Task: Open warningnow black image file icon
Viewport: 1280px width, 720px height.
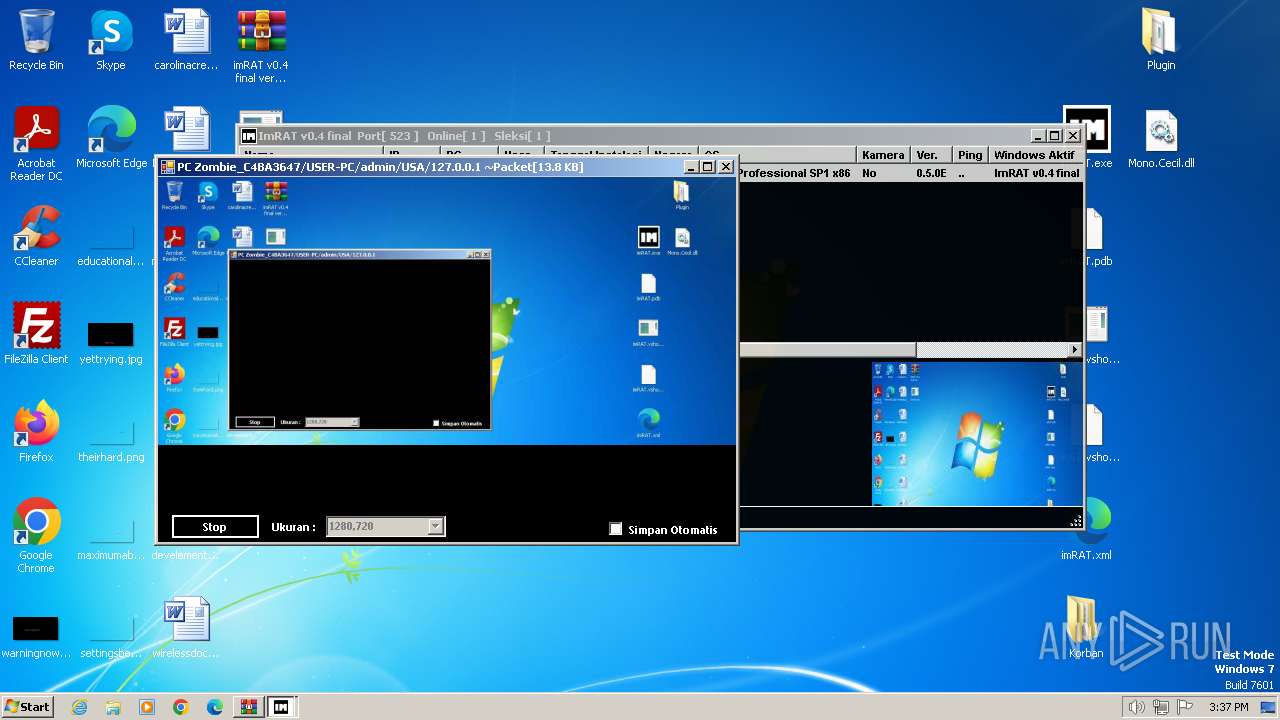Action: point(36,636)
